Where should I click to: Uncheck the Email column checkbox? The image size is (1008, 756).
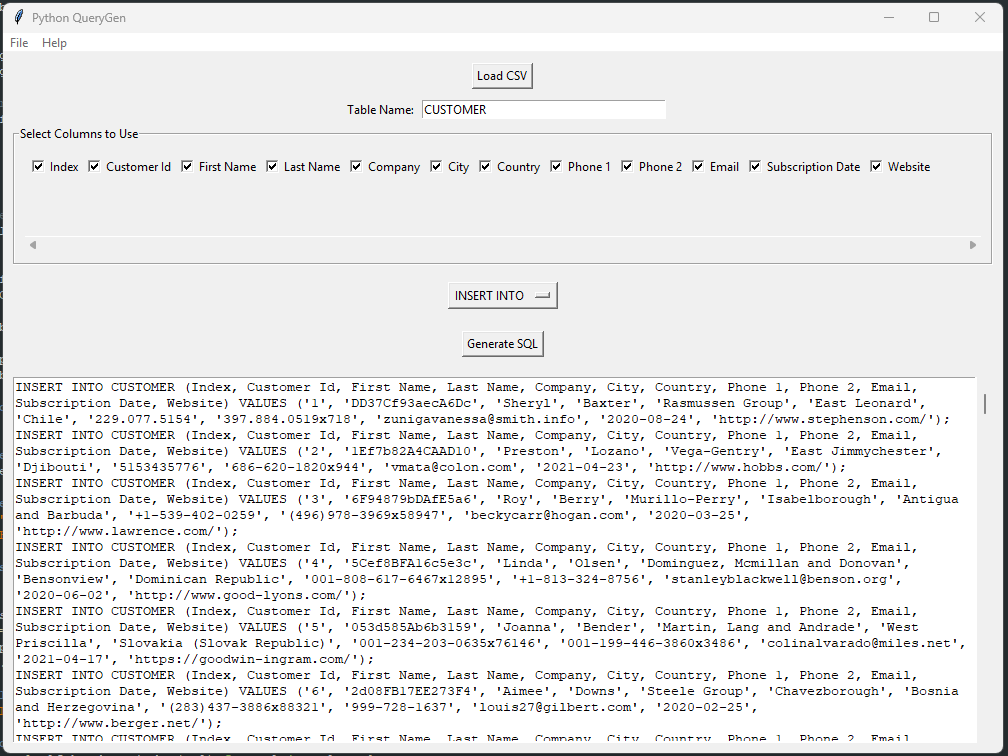point(698,166)
